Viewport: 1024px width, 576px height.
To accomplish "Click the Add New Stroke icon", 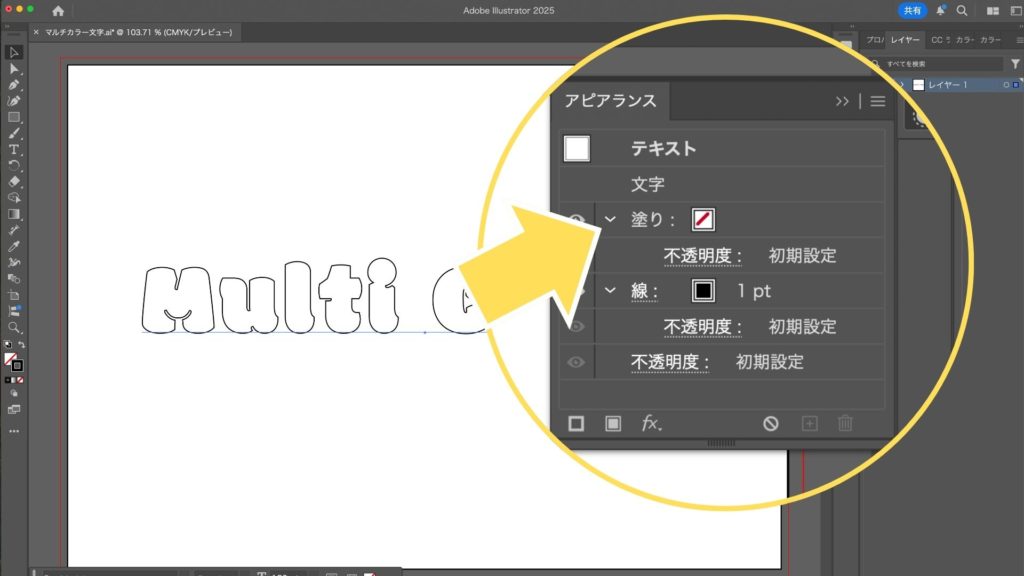I will (x=576, y=423).
